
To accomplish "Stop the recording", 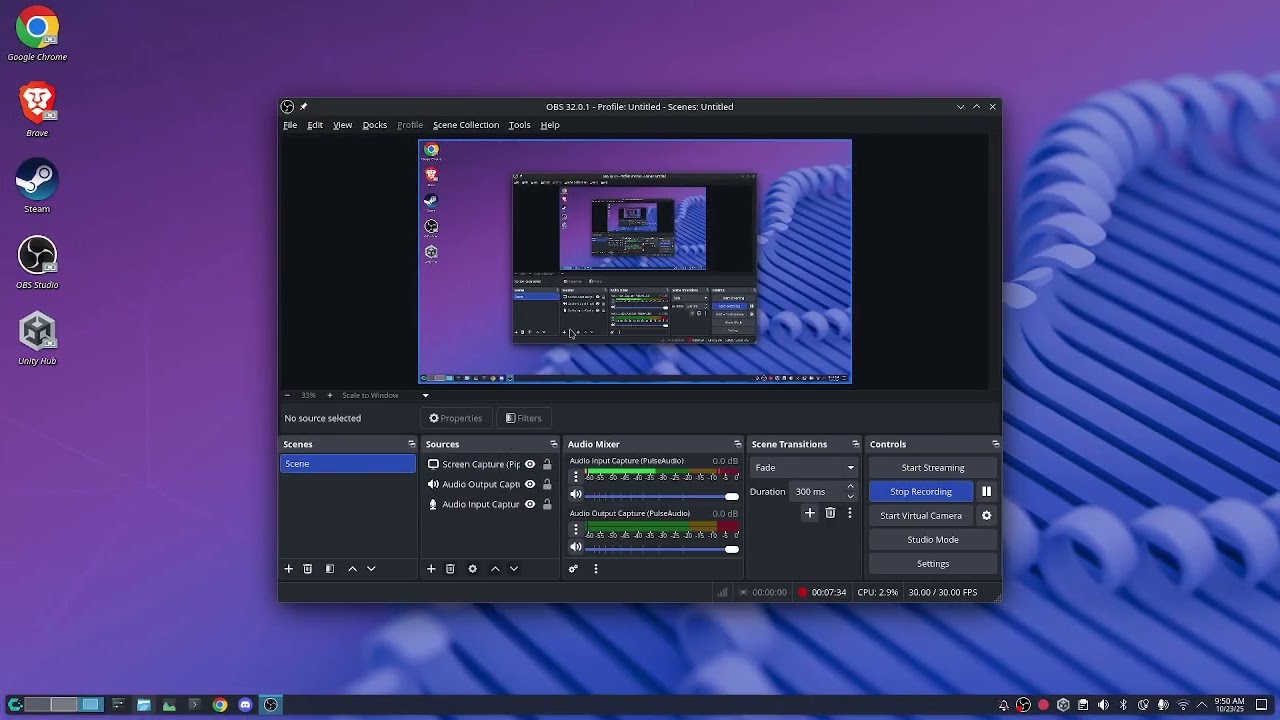I will click(x=921, y=492).
